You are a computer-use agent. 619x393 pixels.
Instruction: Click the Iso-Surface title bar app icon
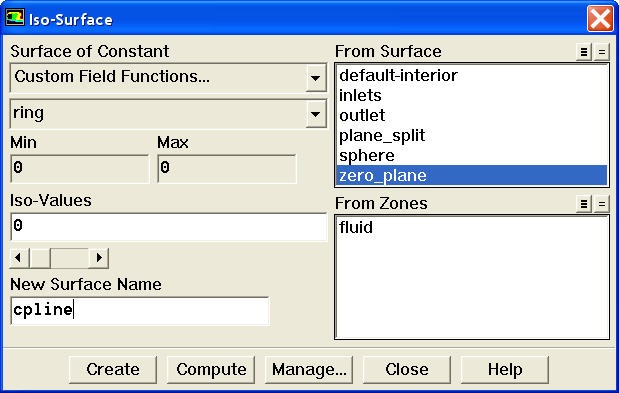(15, 18)
